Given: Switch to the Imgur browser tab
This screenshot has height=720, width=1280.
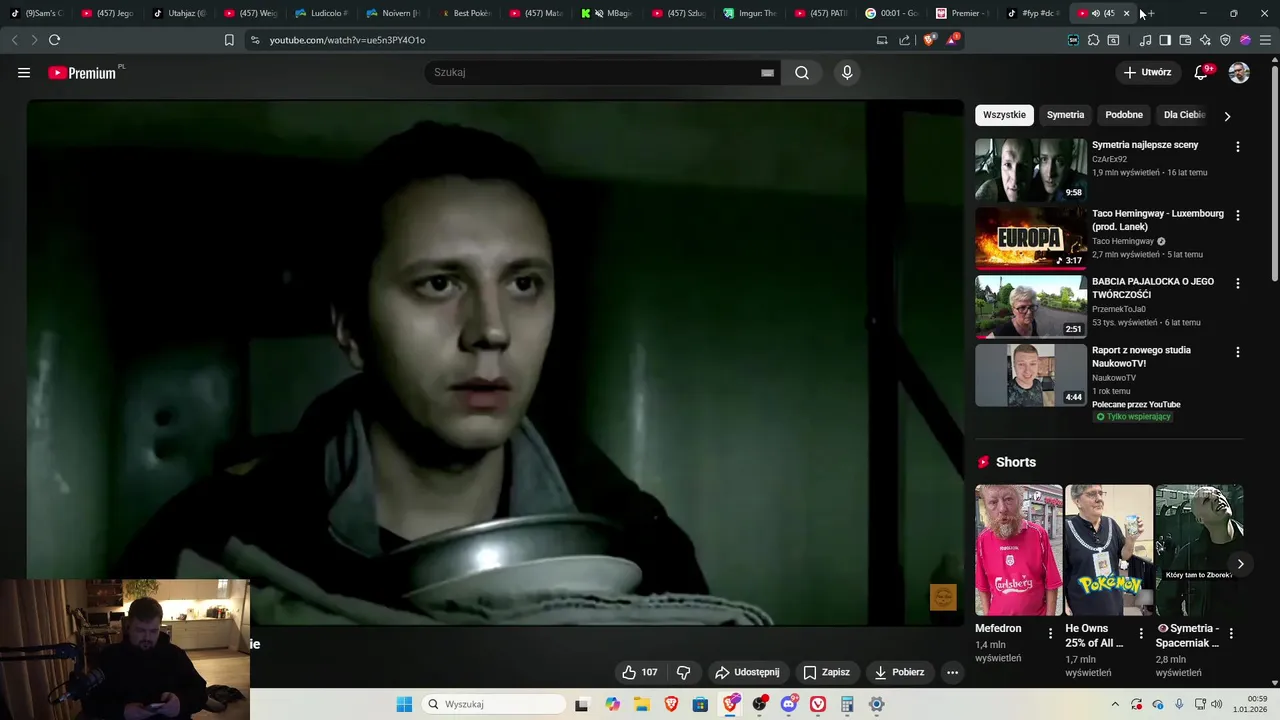Looking at the screenshot, I should 750,13.
